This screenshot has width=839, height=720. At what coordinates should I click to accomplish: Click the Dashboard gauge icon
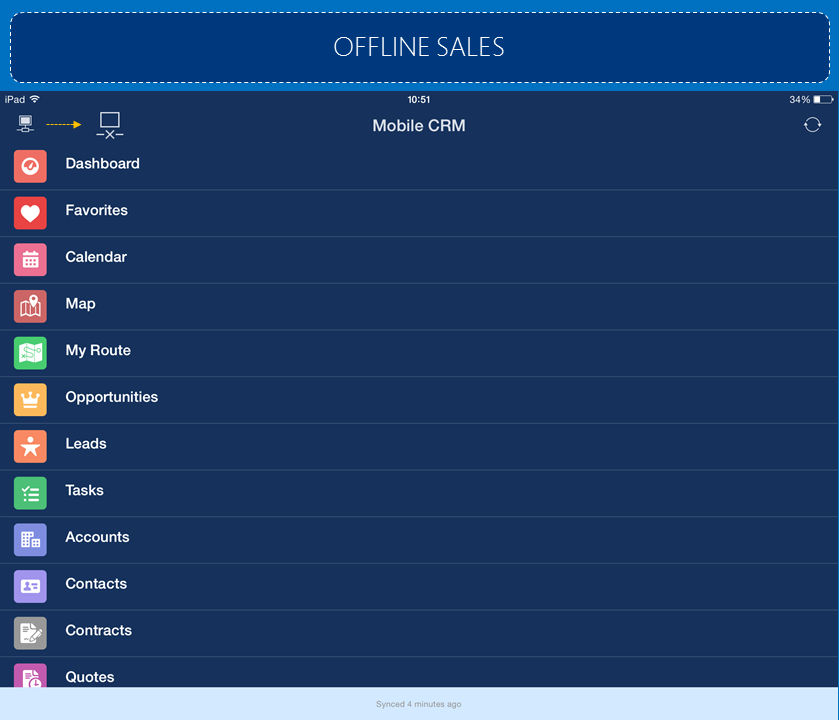30,166
